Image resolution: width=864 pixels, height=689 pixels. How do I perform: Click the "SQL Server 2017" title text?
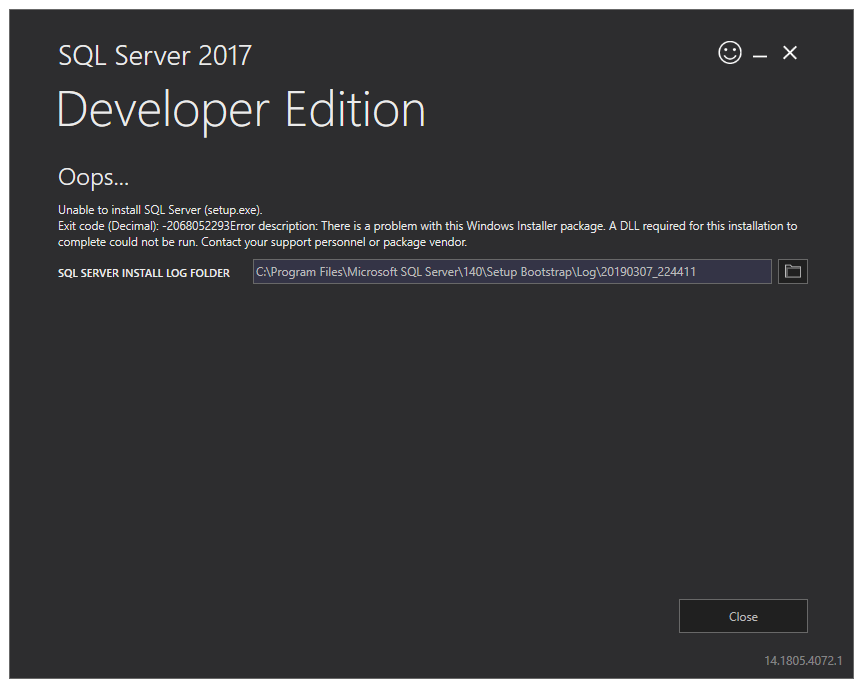tap(155, 55)
